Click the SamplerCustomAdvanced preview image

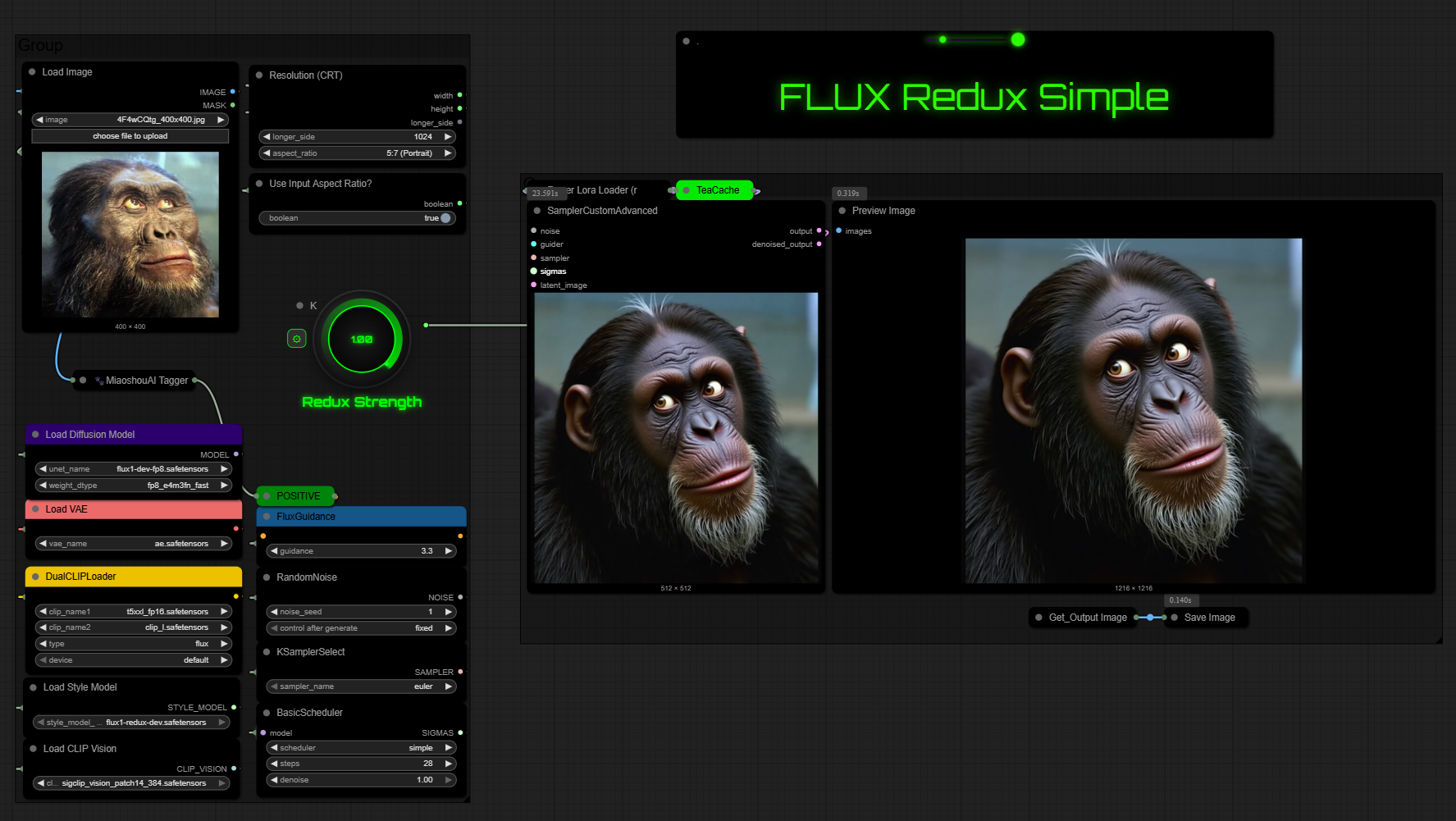point(676,438)
